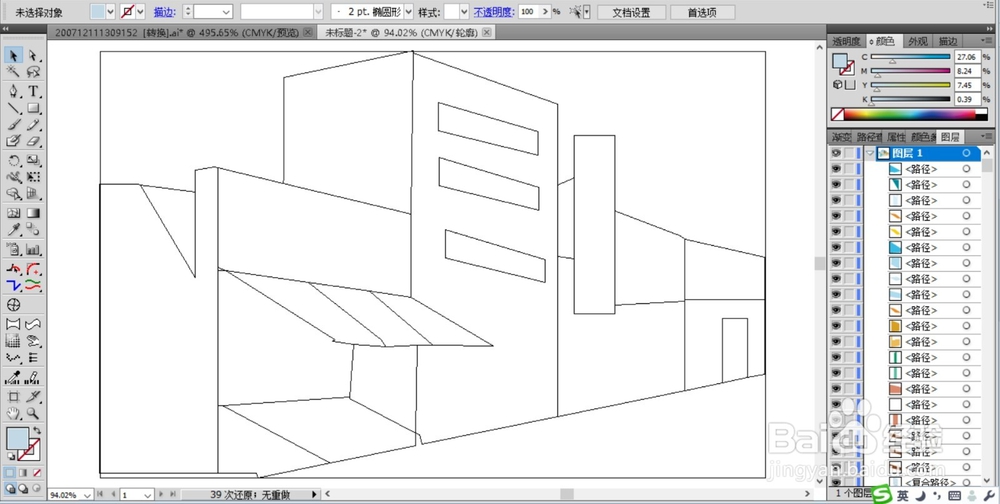Pick the Magic Wand tool
This screenshot has width=1000, height=504.
13,71
